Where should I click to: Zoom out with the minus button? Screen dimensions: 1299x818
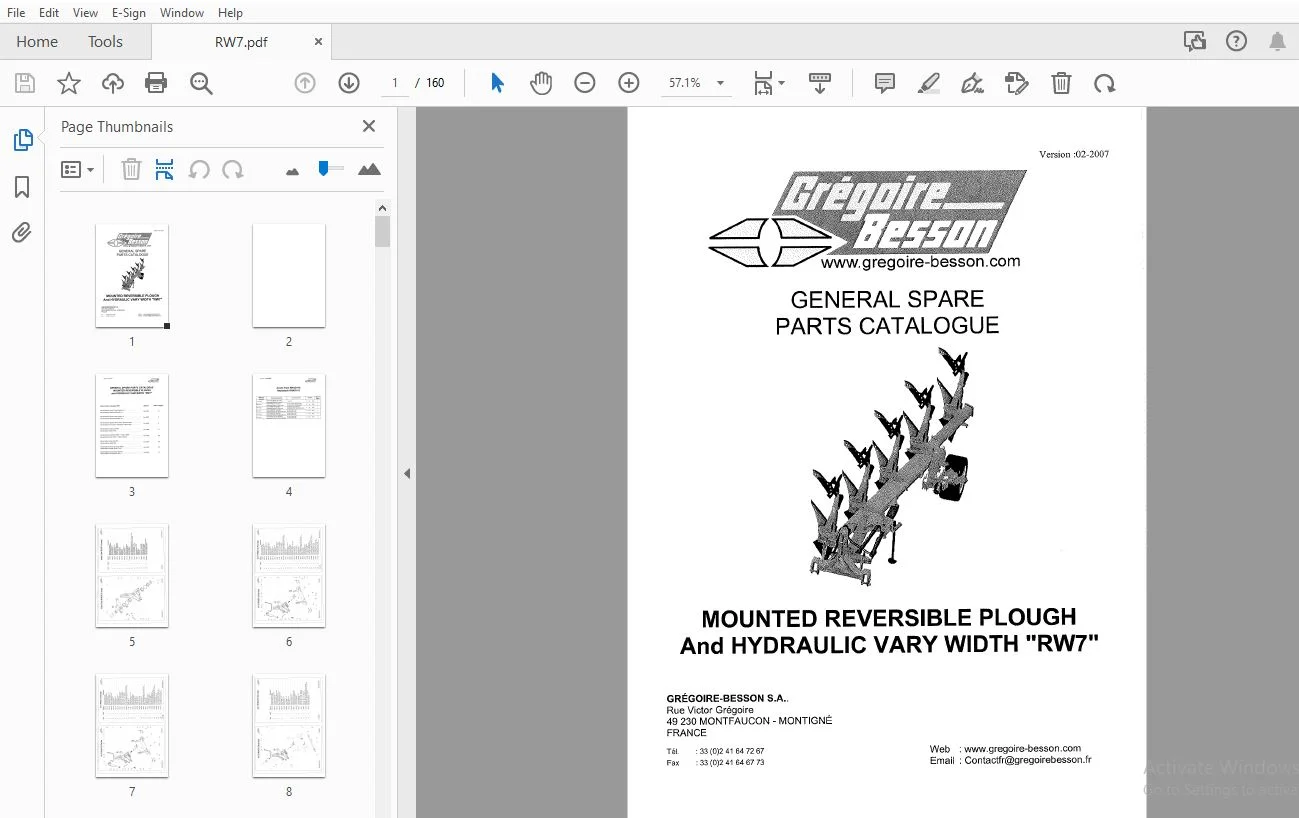pos(585,83)
